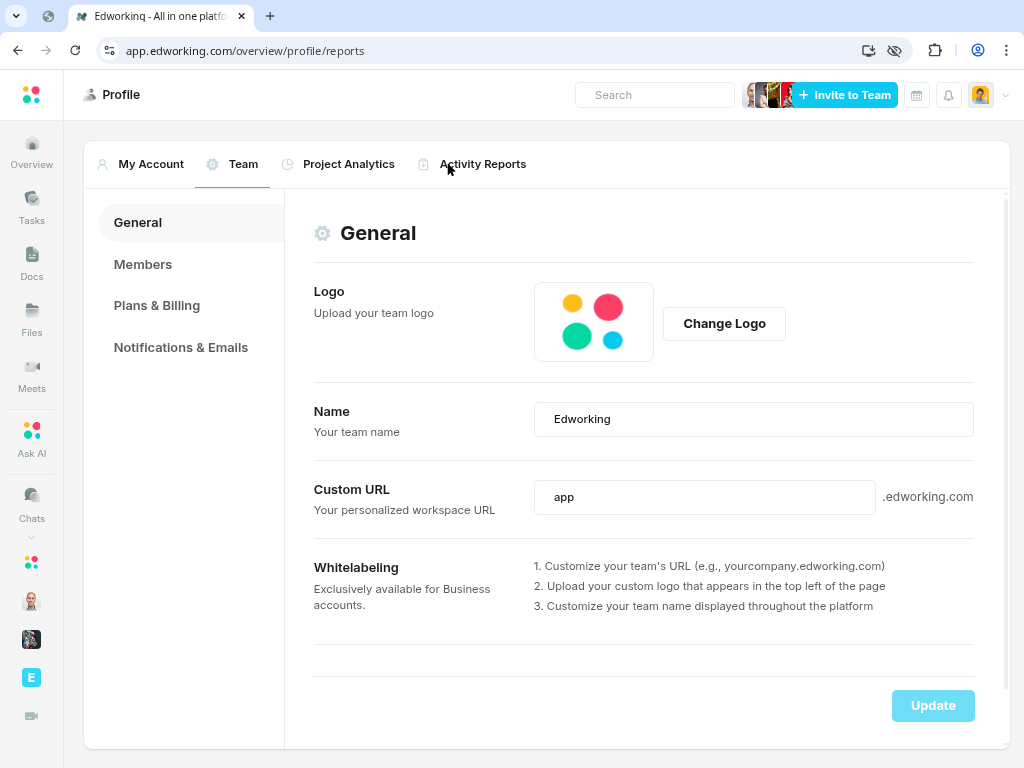Click the team Name input field
The image size is (1024, 768).
click(x=753, y=419)
